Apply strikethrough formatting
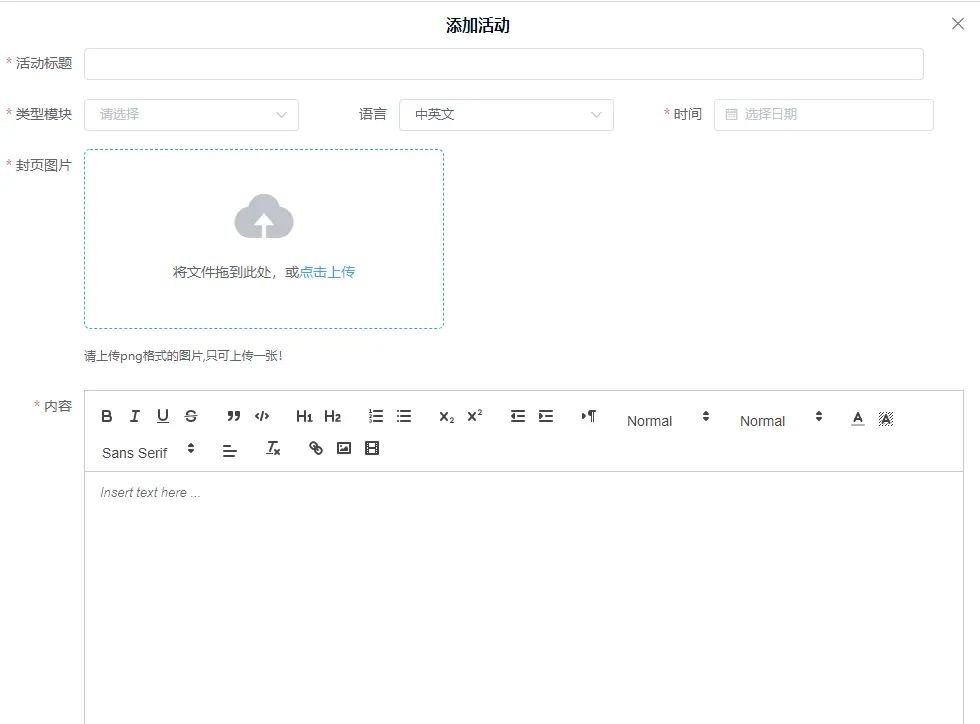The width and height of the screenshot is (980, 724). point(188,416)
